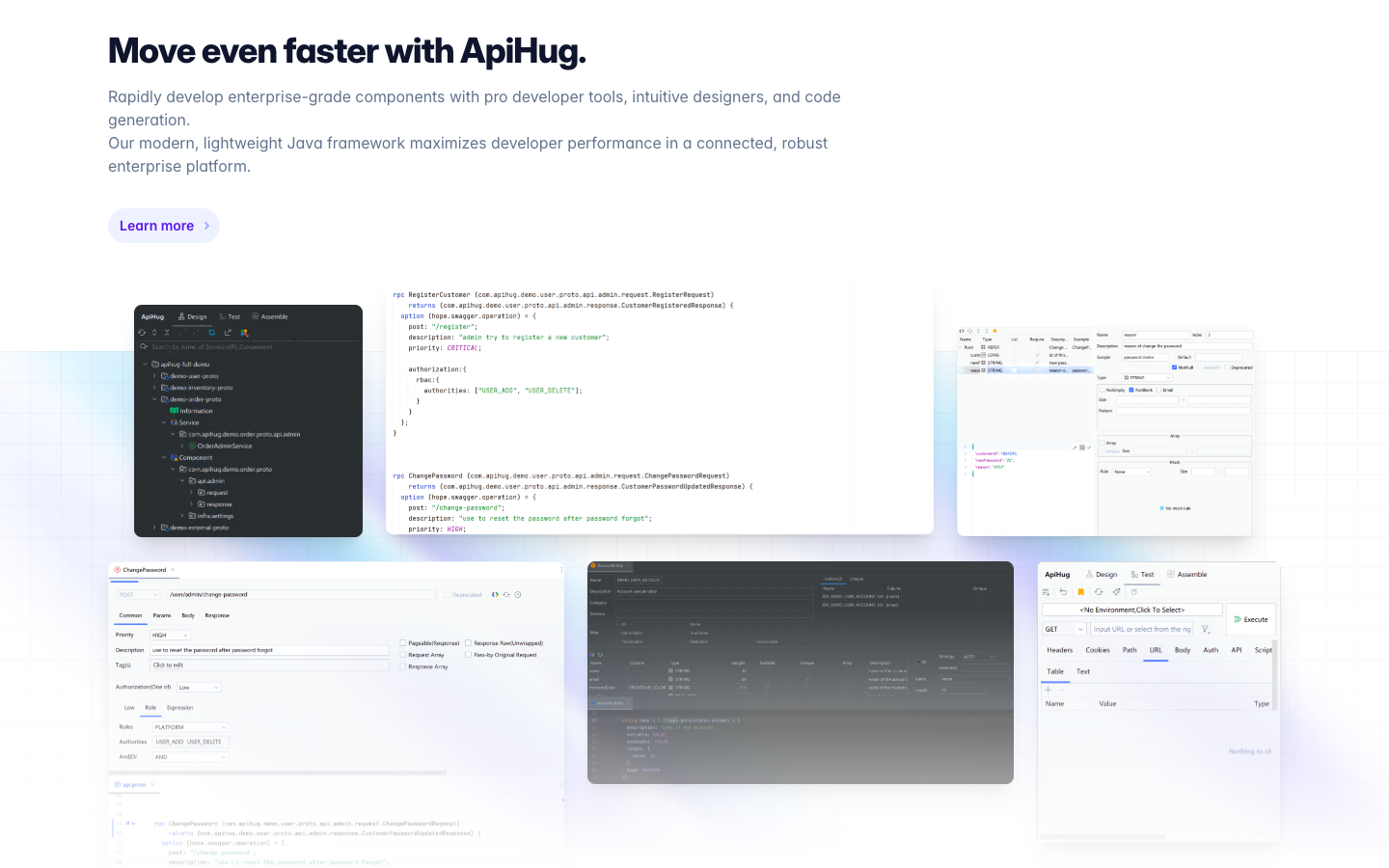Viewport: 1389px width, 868px height.
Task: Click the collapse-all icon in dark Design panel
Action: [167, 333]
